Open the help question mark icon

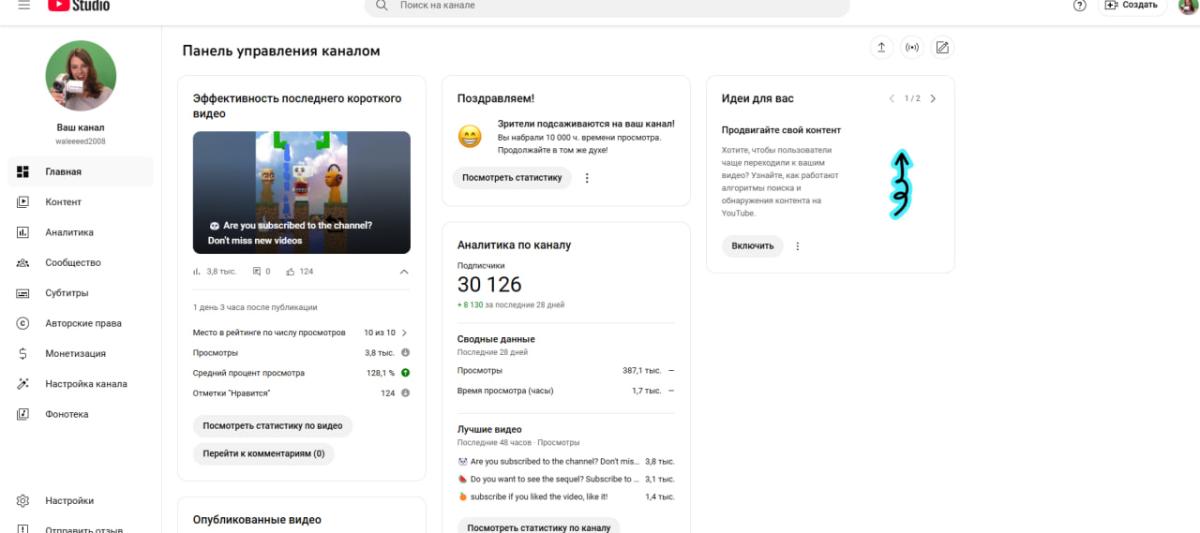click(x=1079, y=5)
